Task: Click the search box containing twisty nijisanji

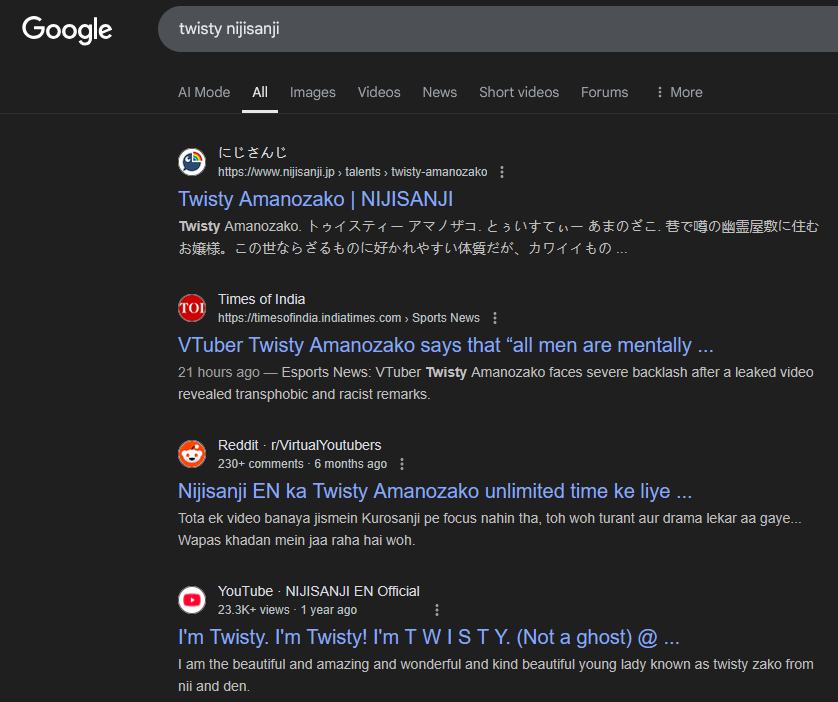Action: [x=498, y=29]
